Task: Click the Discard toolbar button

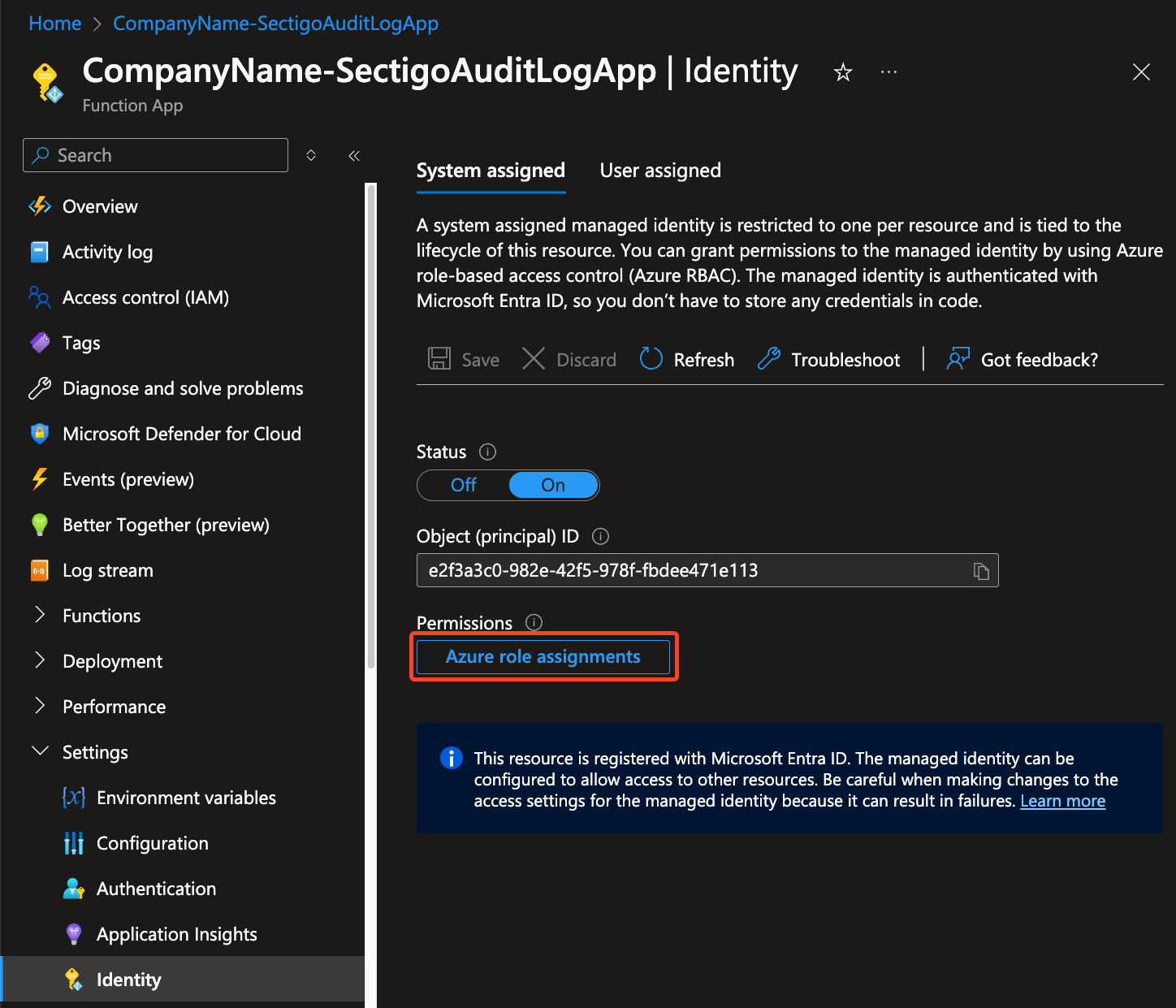Action: tap(569, 359)
